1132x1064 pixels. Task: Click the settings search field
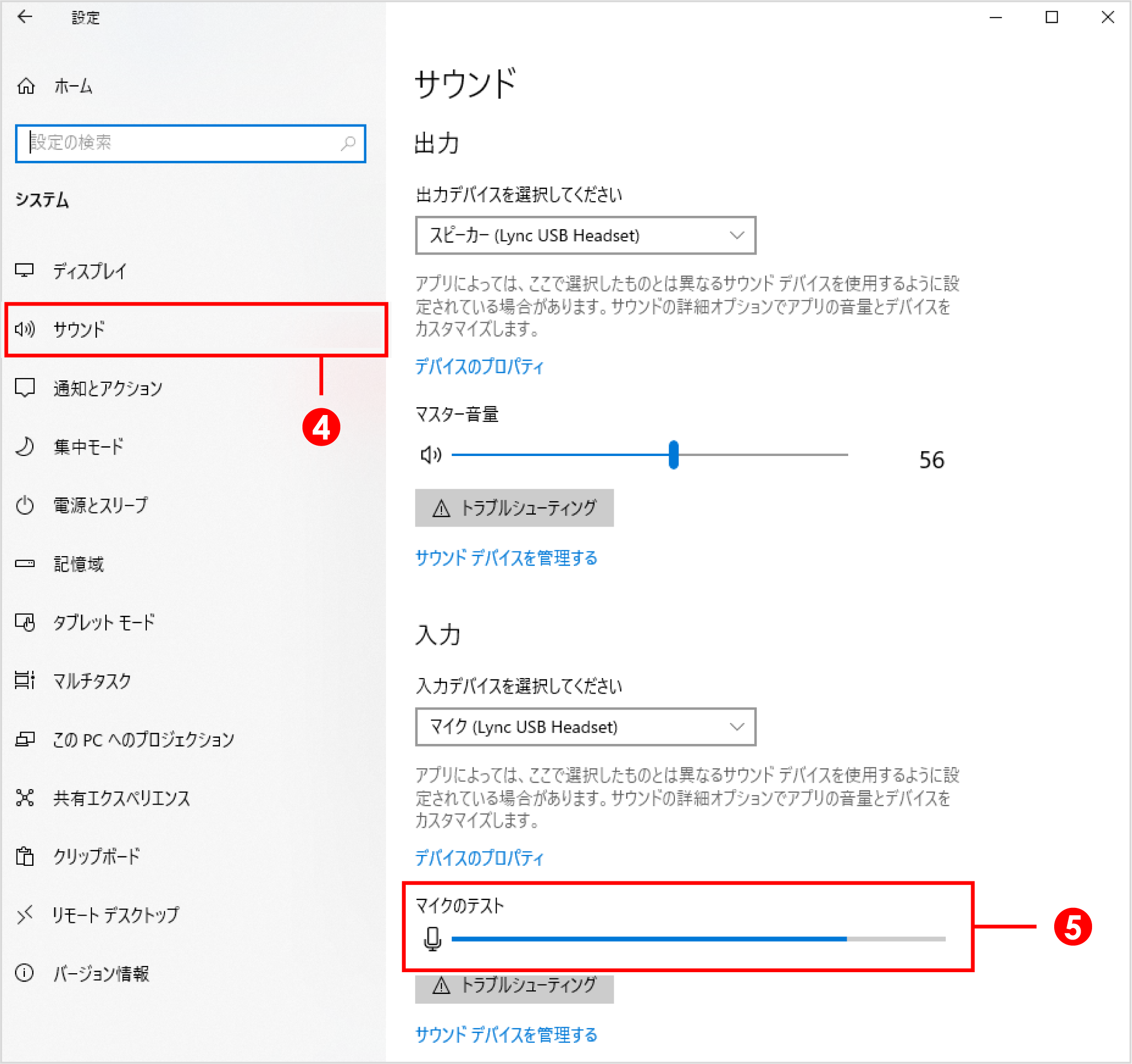182,143
